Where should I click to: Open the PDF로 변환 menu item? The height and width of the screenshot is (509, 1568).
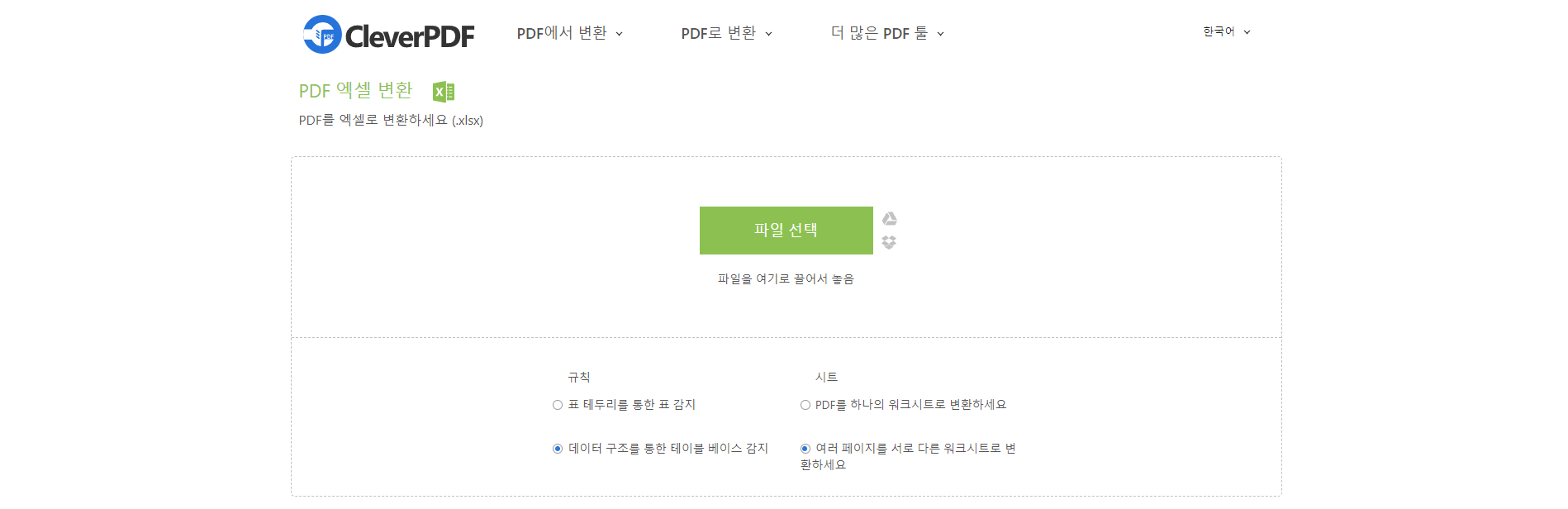click(719, 34)
